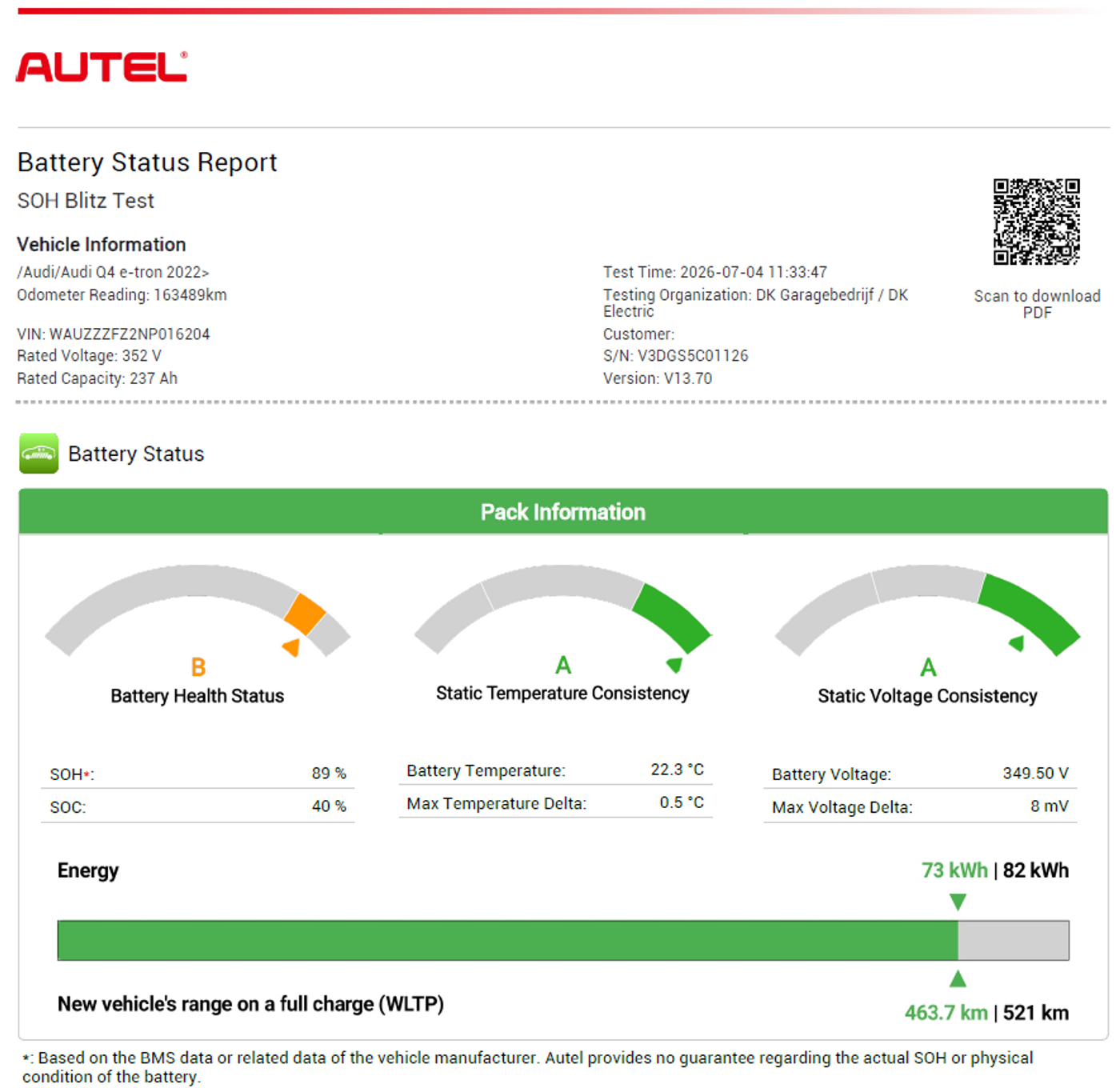
Task: Click the "Battery Voltage:" label
Action: 831,774
